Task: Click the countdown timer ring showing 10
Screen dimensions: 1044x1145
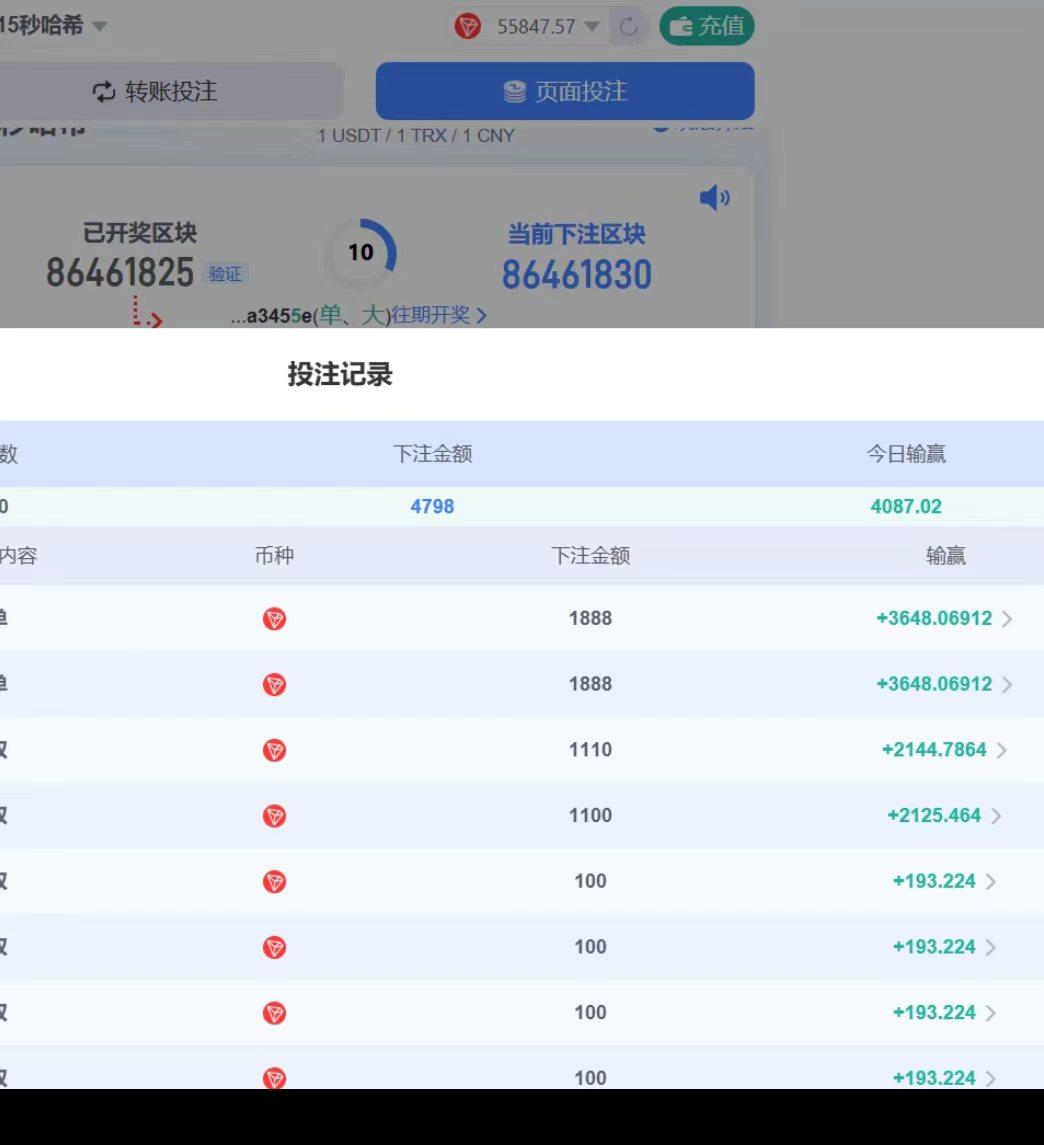Action: click(x=361, y=253)
